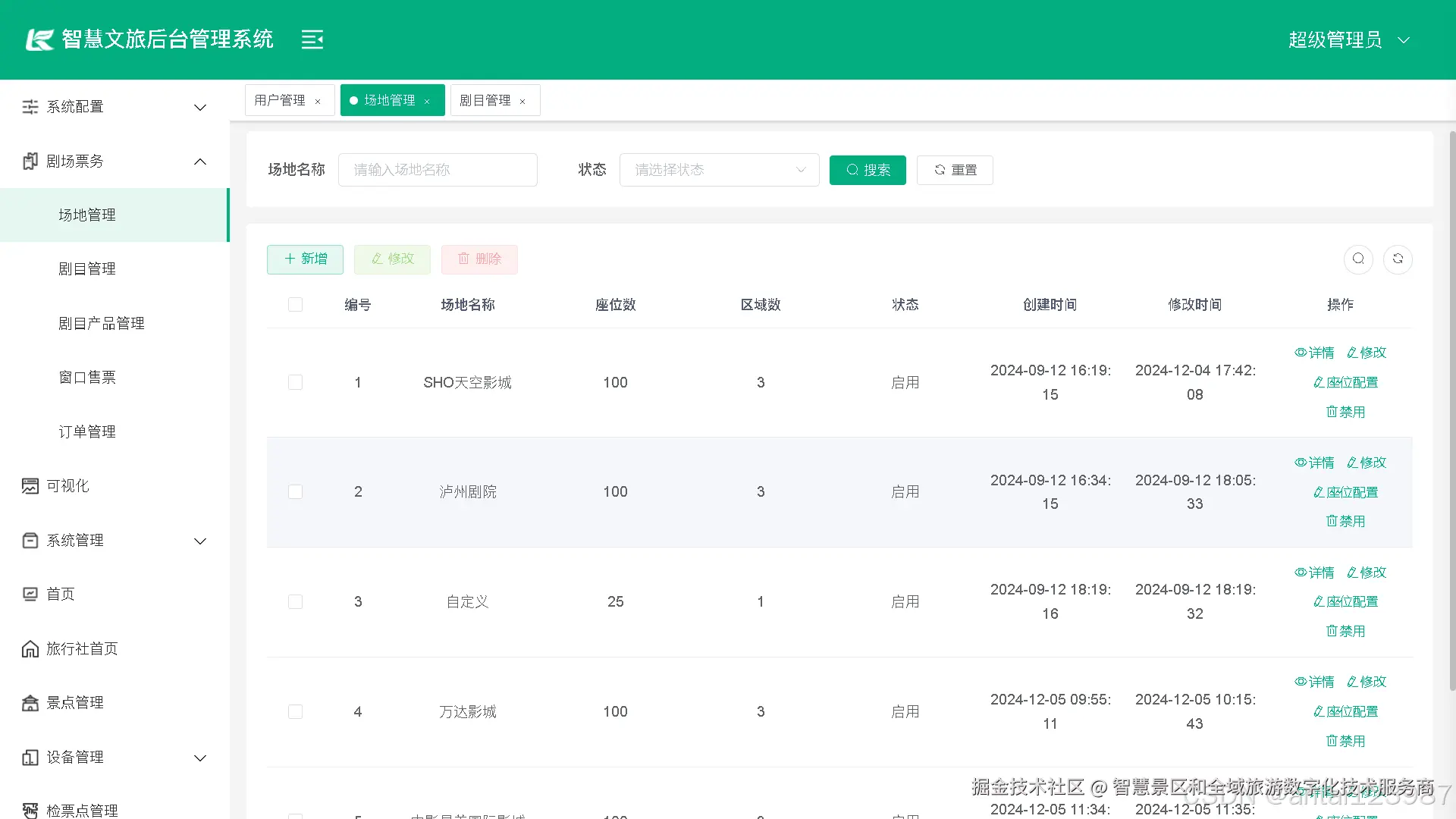
Task: Click the 新增 button
Action: 305,259
